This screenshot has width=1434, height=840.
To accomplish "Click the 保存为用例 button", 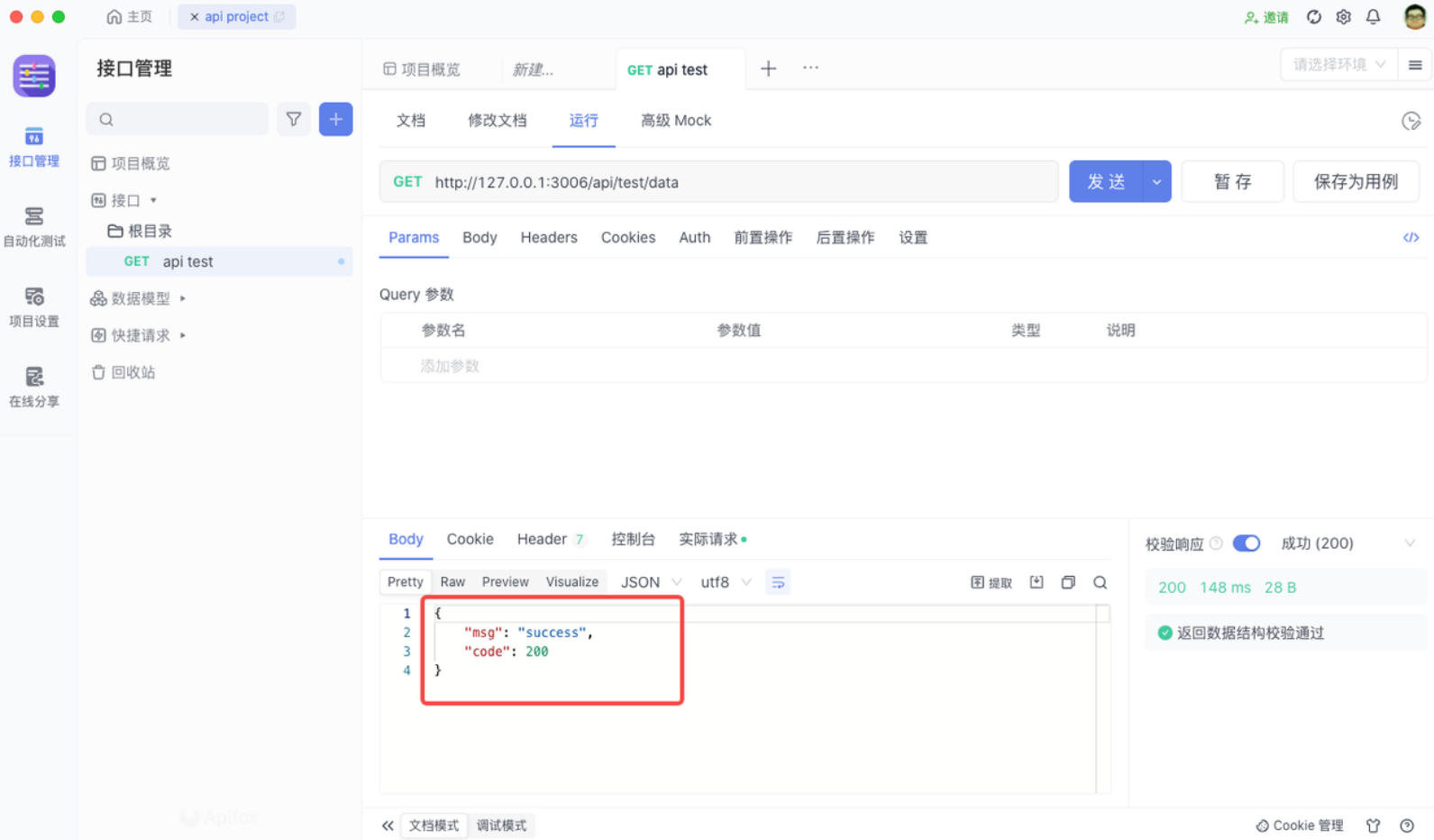I will 1356,182.
